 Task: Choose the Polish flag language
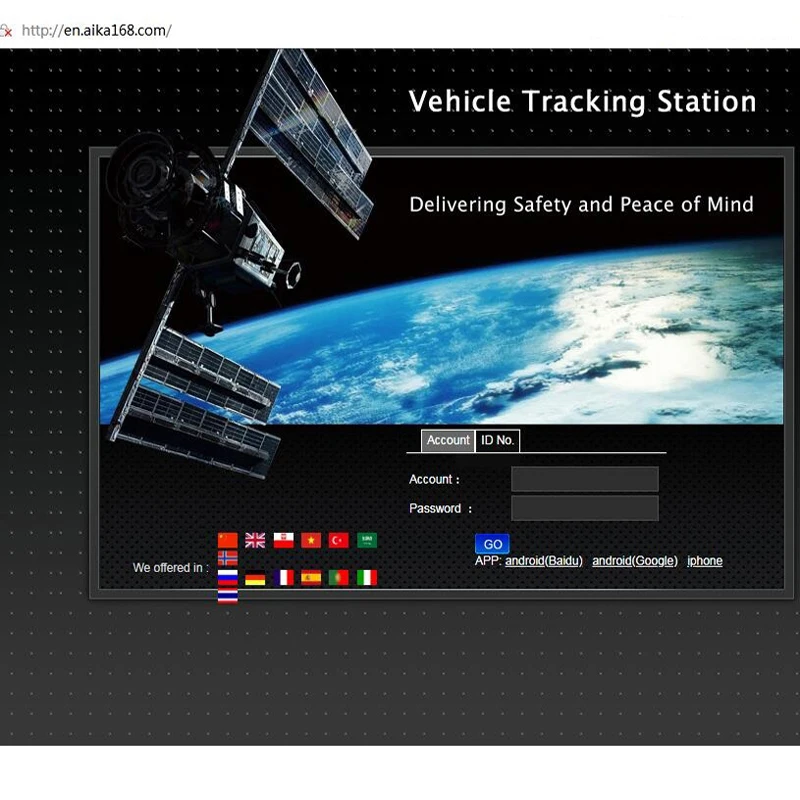tap(283, 540)
